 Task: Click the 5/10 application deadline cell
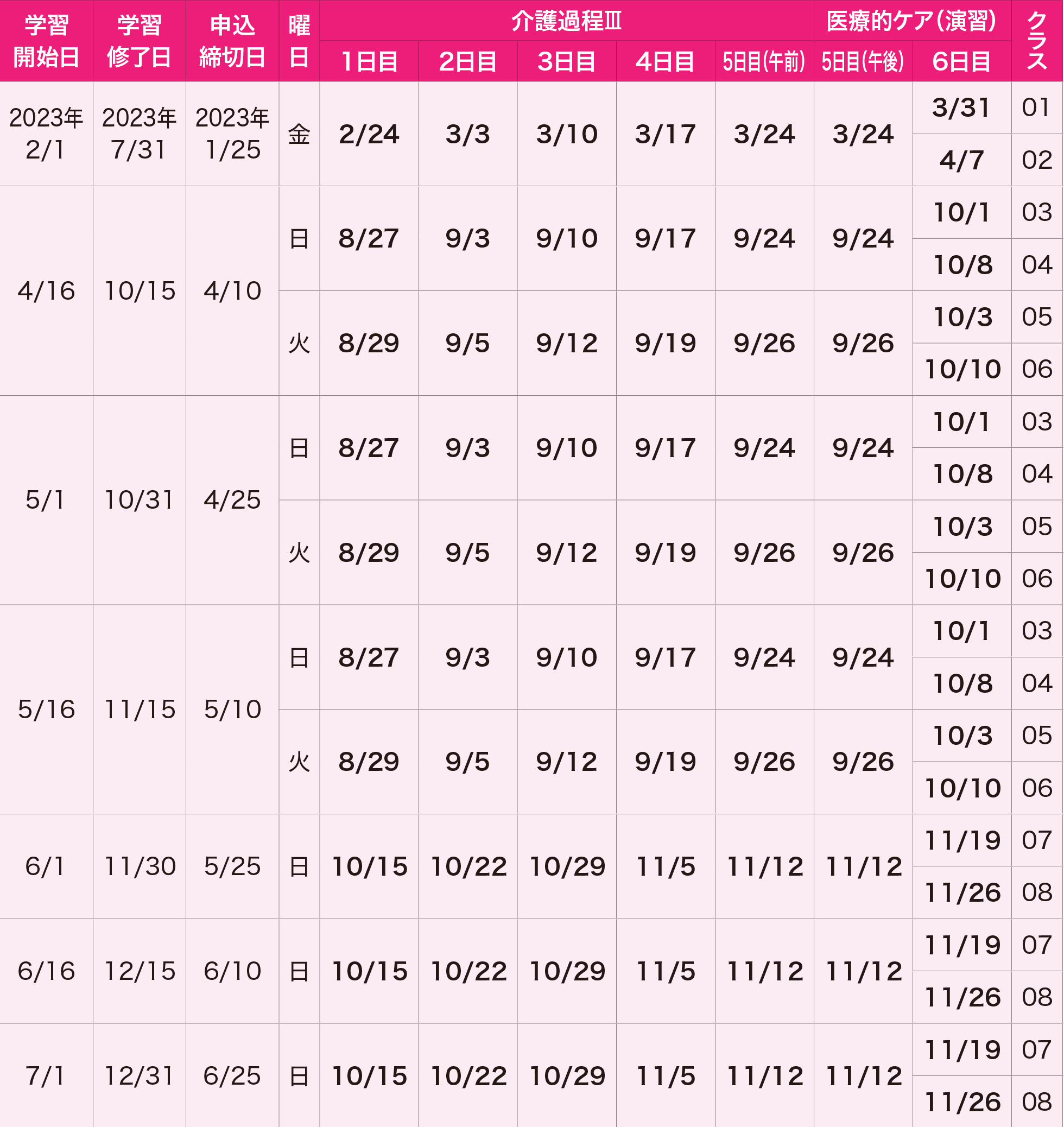point(232,710)
